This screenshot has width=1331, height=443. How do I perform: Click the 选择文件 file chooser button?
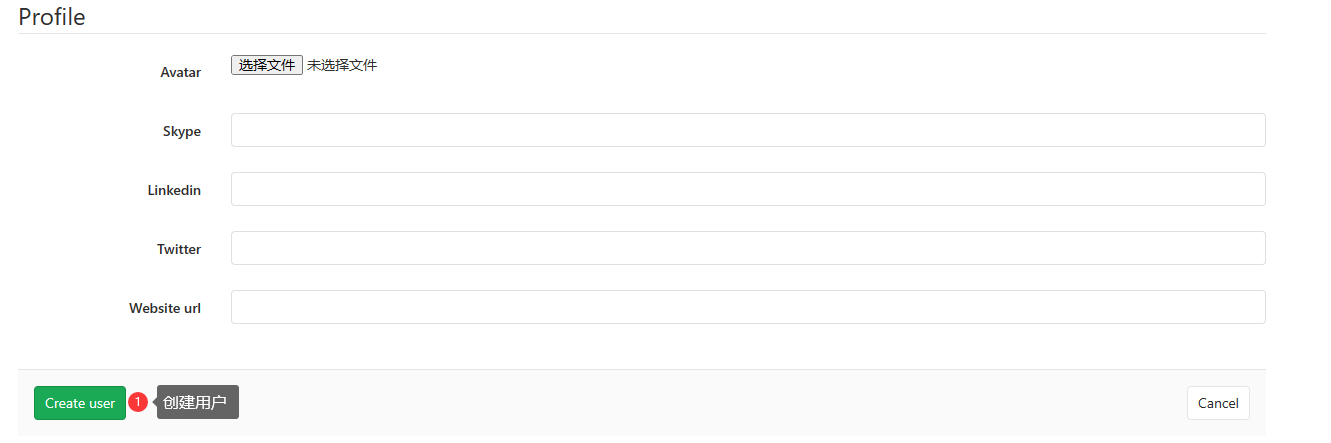coord(267,65)
